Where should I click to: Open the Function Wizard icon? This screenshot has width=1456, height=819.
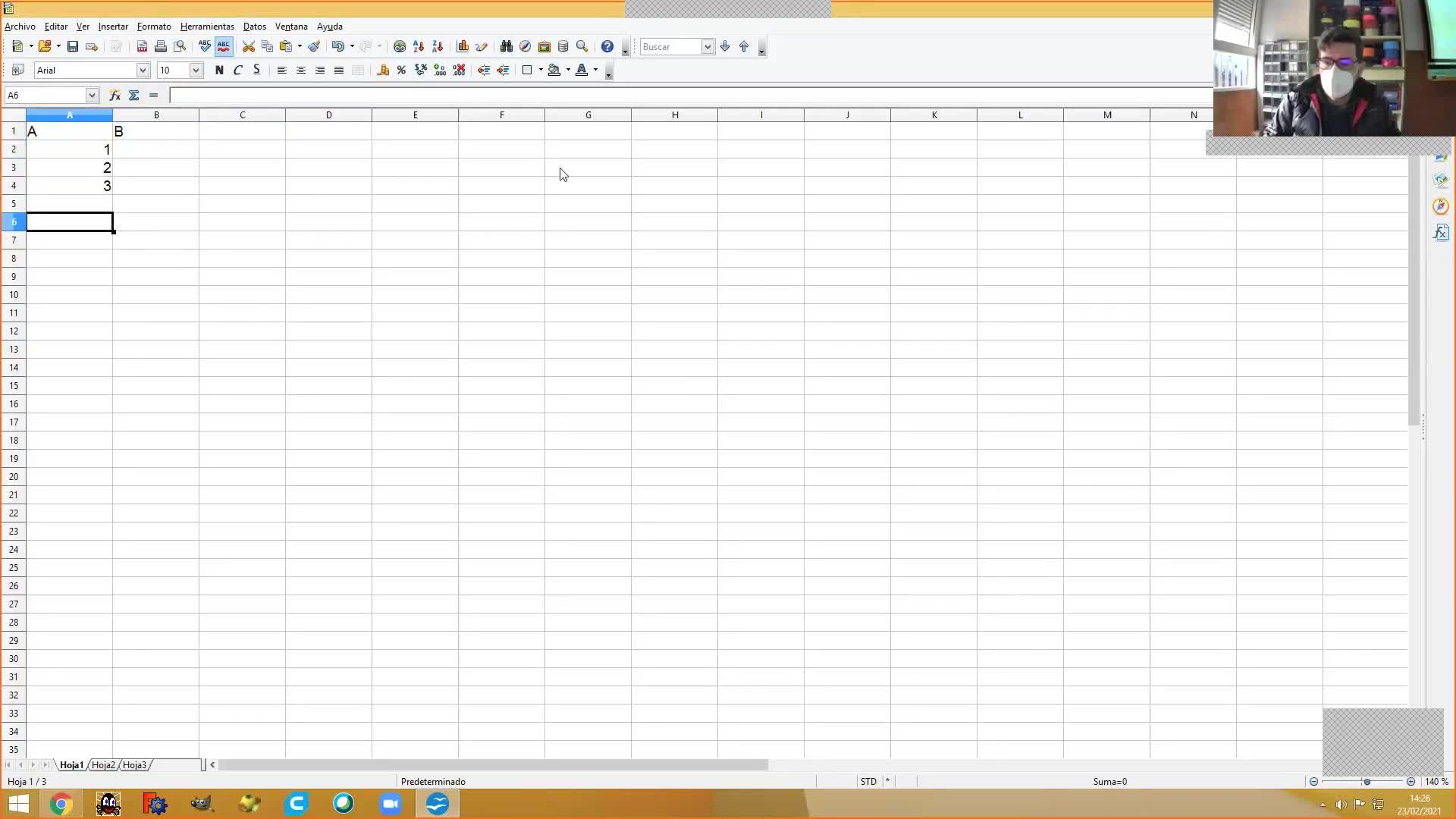115,95
